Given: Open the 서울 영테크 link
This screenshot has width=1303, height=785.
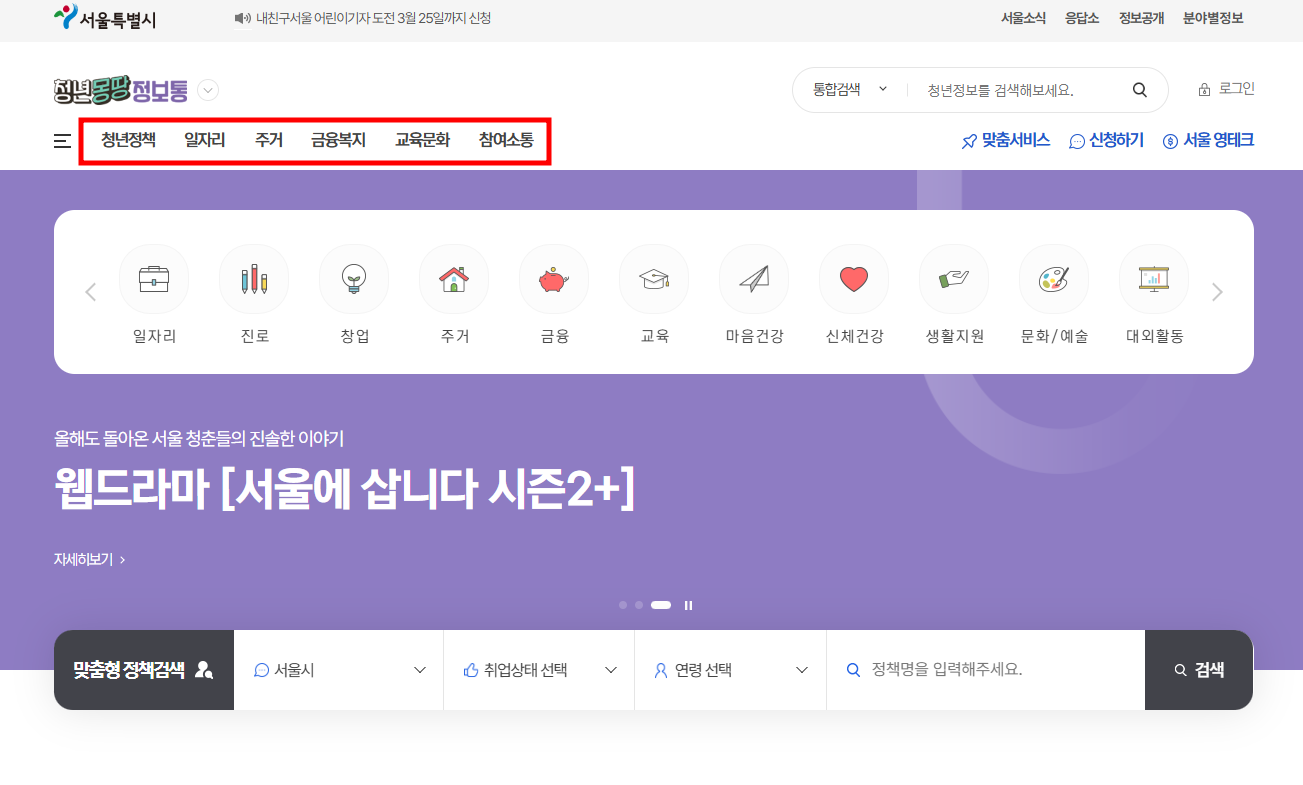Looking at the screenshot, I should (1208, 141).
